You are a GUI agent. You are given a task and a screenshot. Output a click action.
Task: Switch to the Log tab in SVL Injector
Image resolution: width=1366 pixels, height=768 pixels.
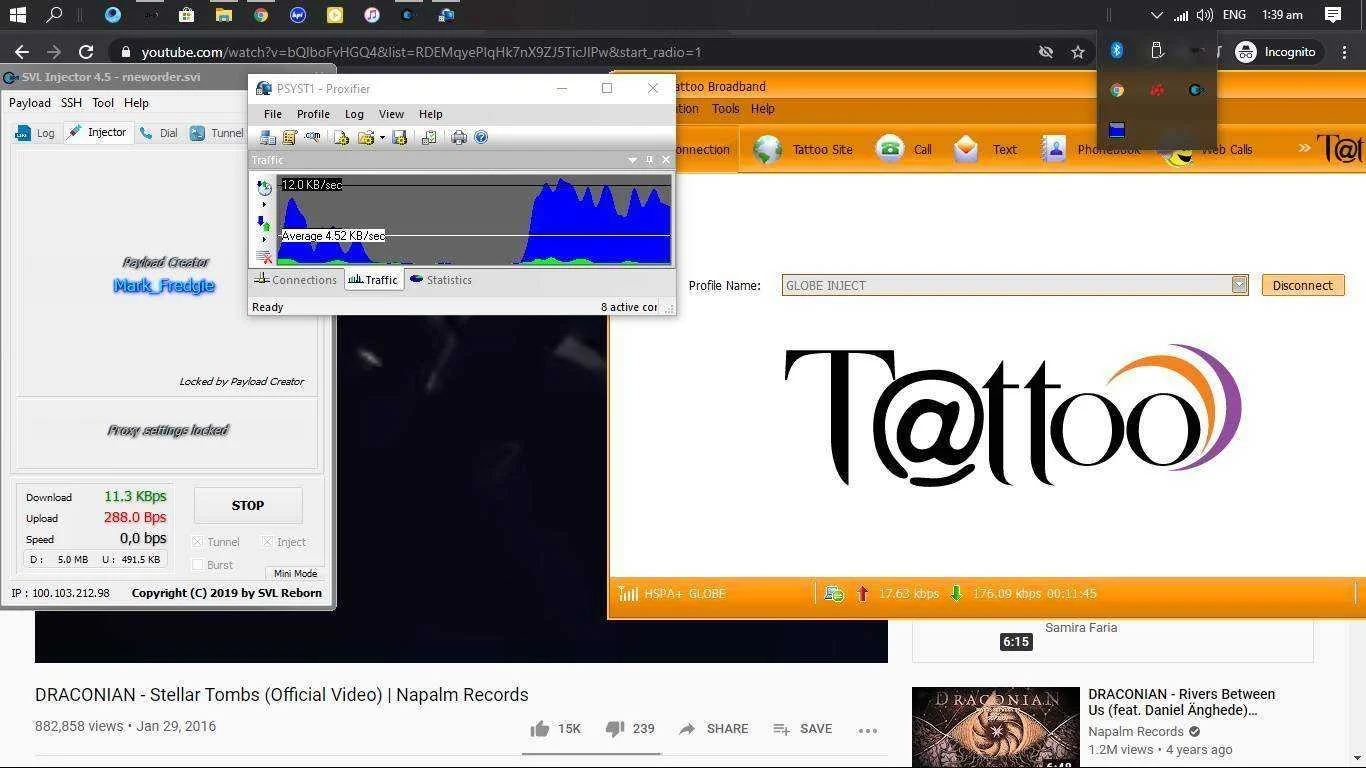(36, 133)
